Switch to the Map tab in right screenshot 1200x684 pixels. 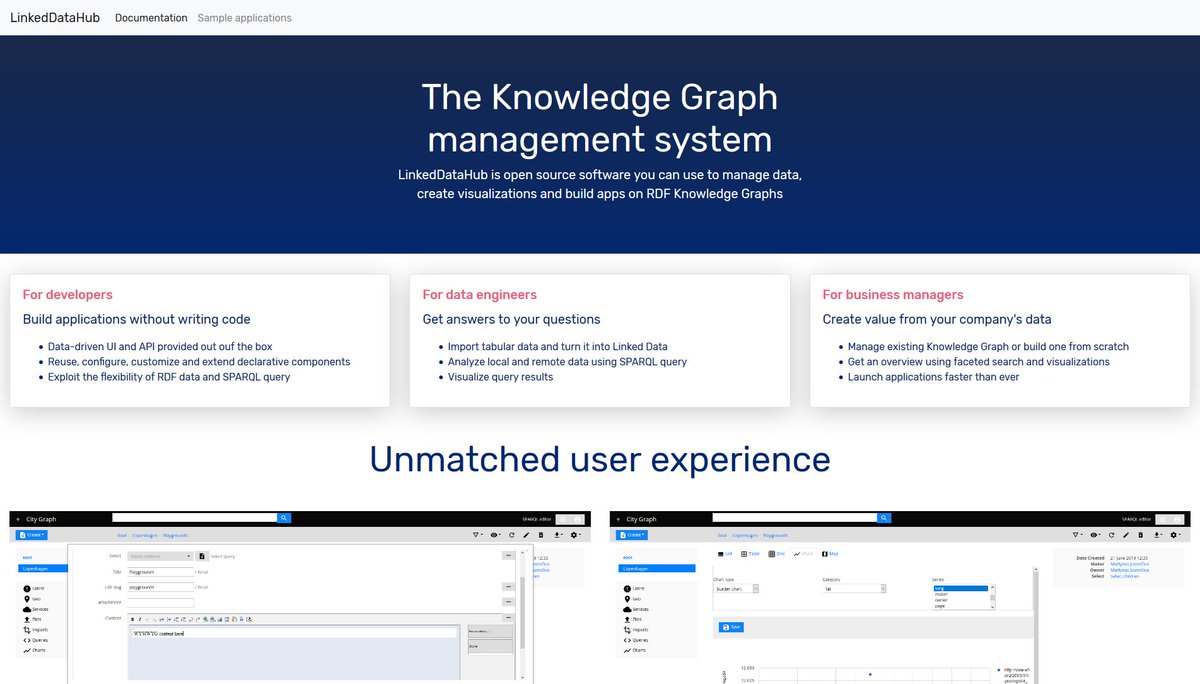pyautogui.click(x=830, y=554)
